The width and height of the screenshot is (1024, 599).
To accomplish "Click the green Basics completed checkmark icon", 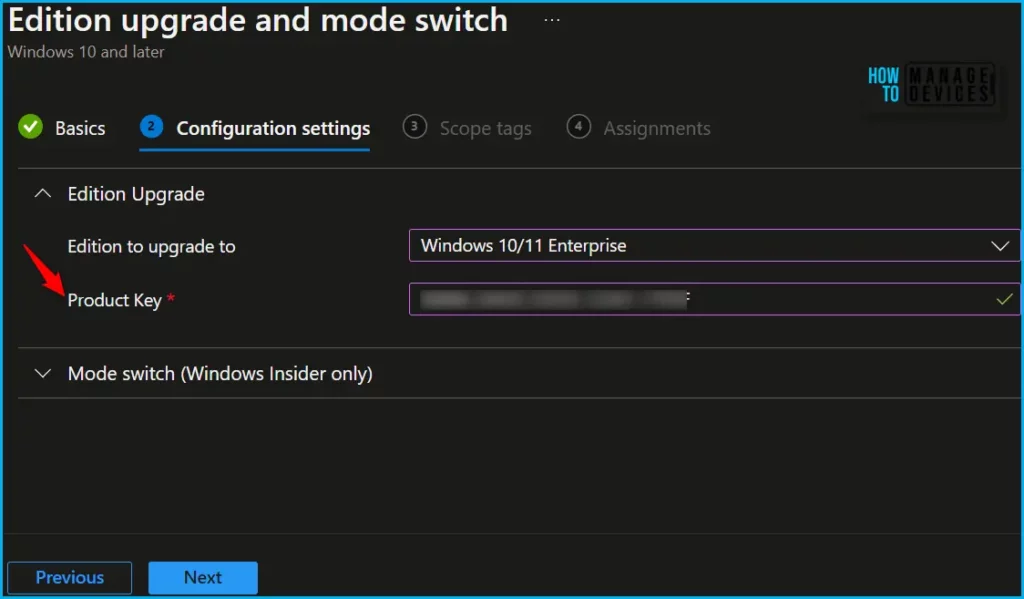I will pos(30,127).
